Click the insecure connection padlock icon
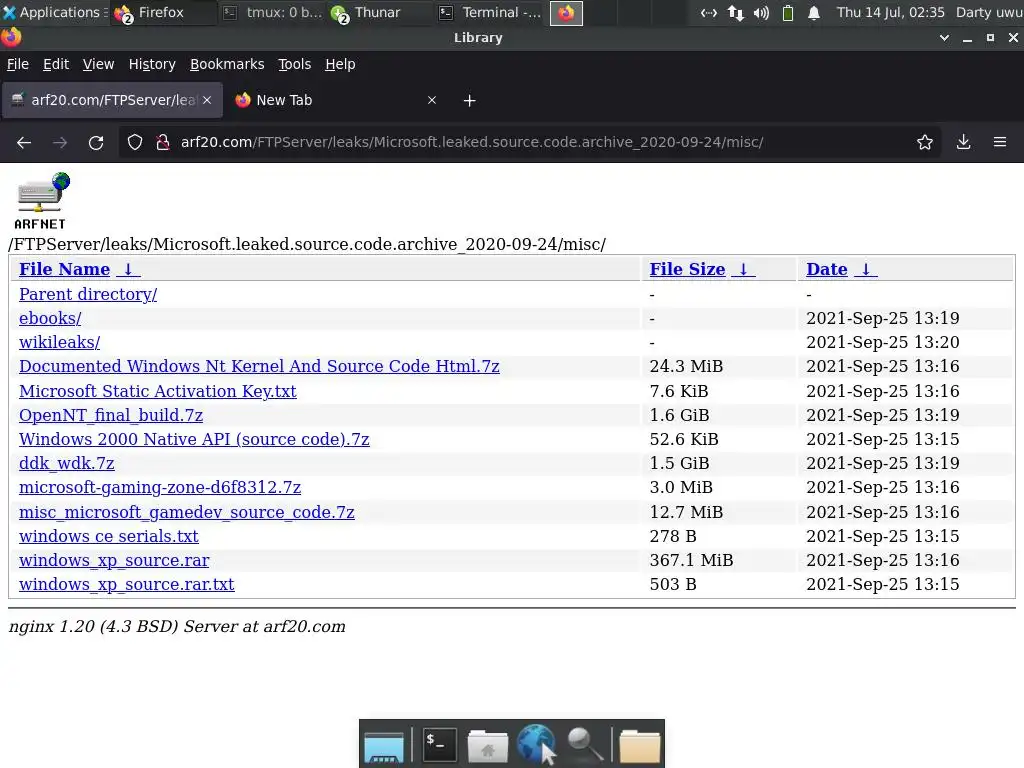1024x768 pixels. (x=163, y=142)
